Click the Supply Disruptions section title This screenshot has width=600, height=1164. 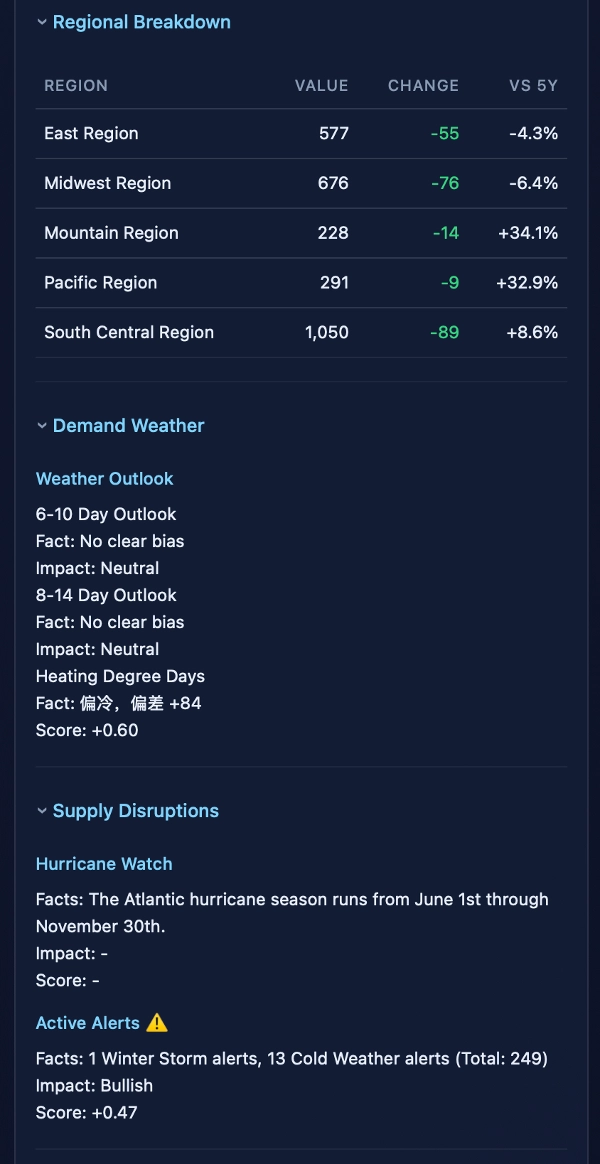click(x=135, y=811)
